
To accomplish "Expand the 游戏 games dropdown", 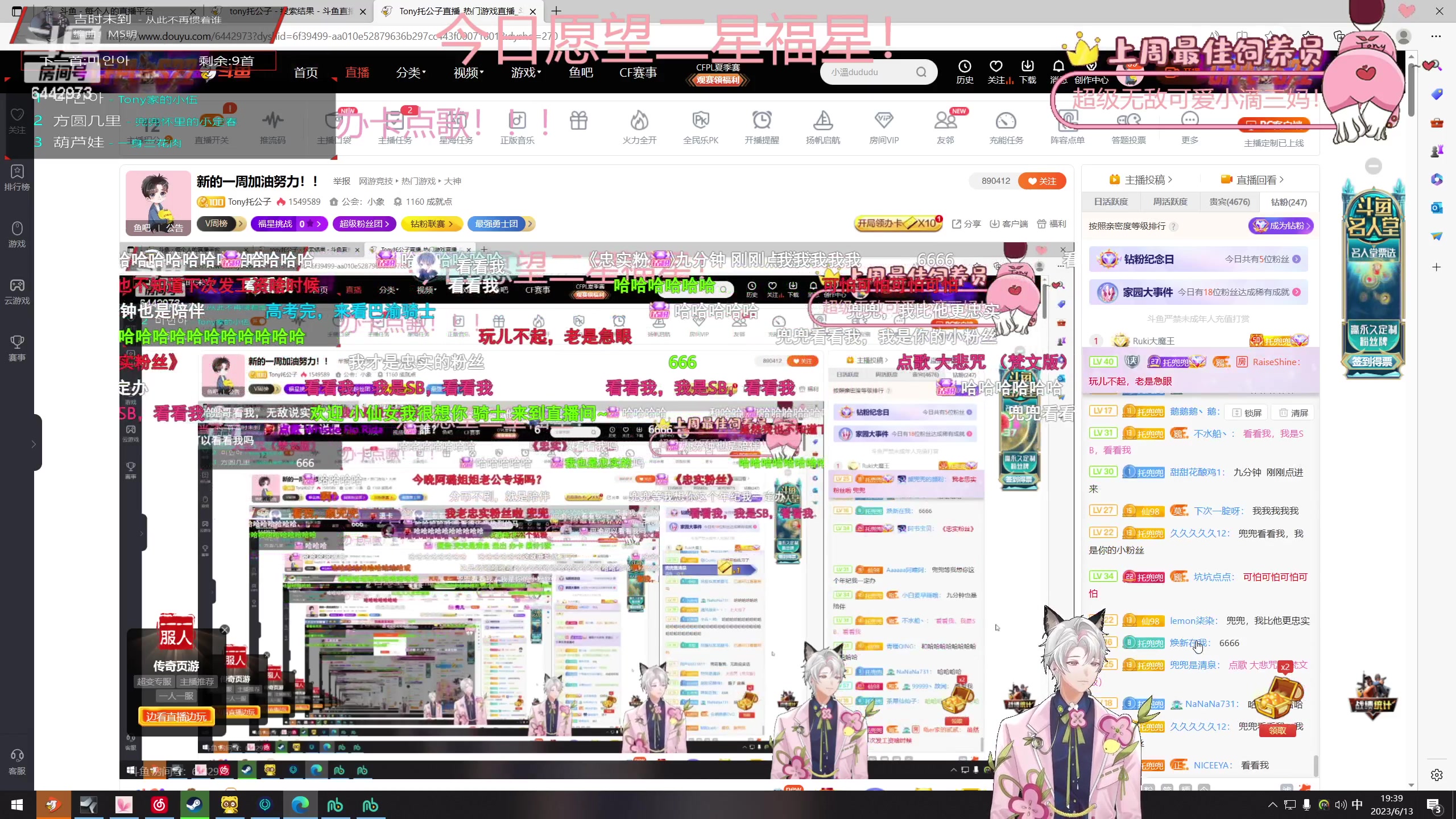I will (x=526, y=72).
